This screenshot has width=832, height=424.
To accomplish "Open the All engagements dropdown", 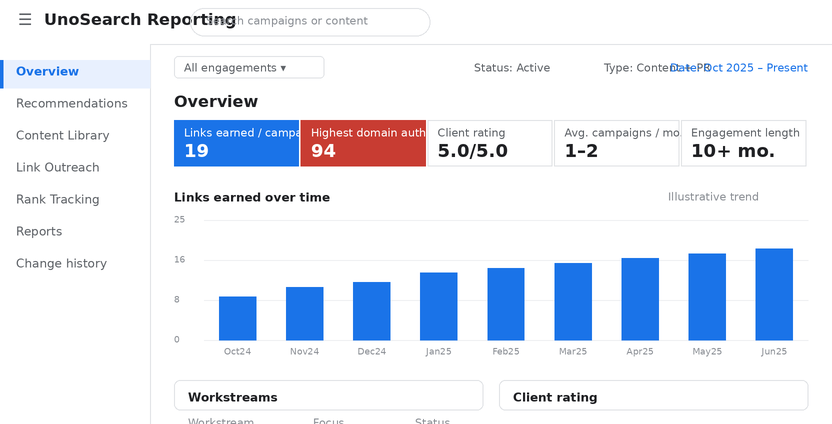I will (x=249, y=67).
